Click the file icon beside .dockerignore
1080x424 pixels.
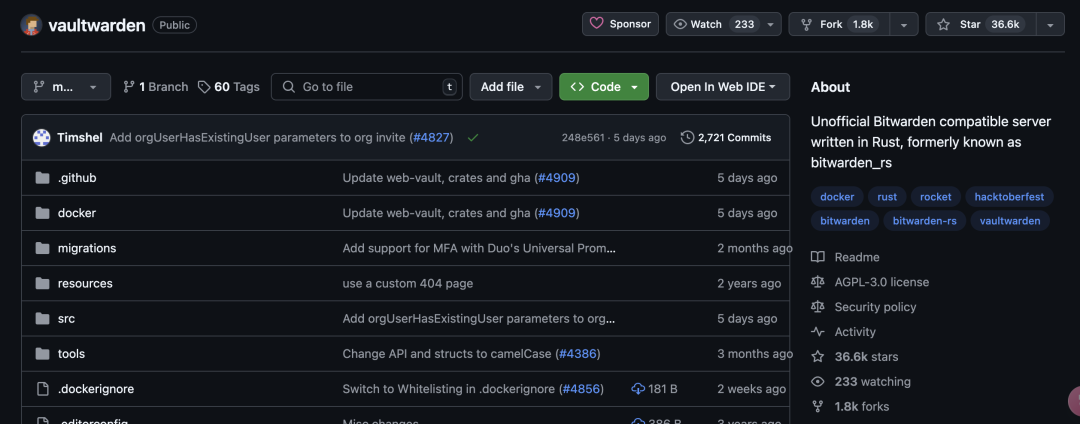(x=43, y=389)
